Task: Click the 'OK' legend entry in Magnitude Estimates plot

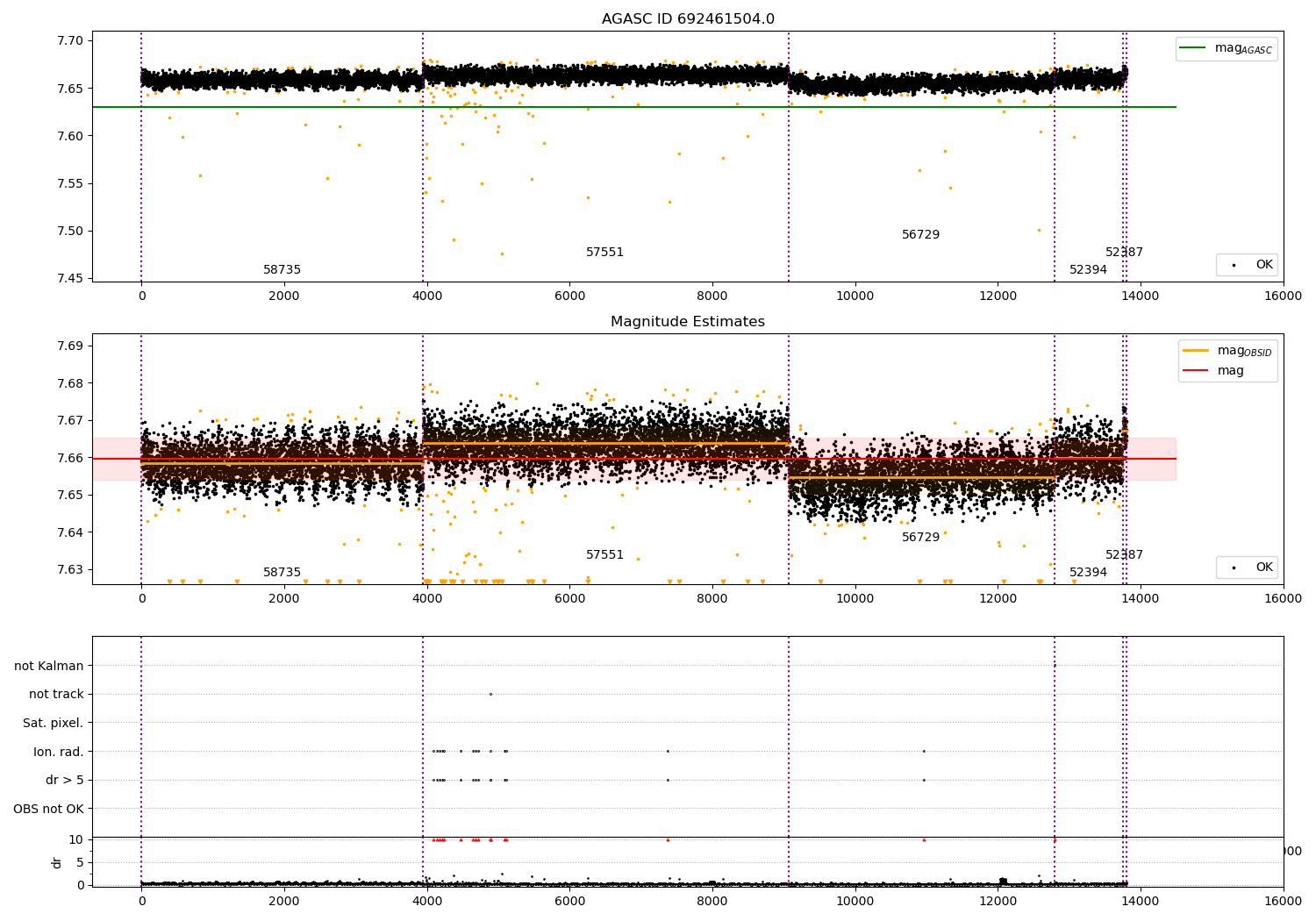Action: tap(1263, 567)
